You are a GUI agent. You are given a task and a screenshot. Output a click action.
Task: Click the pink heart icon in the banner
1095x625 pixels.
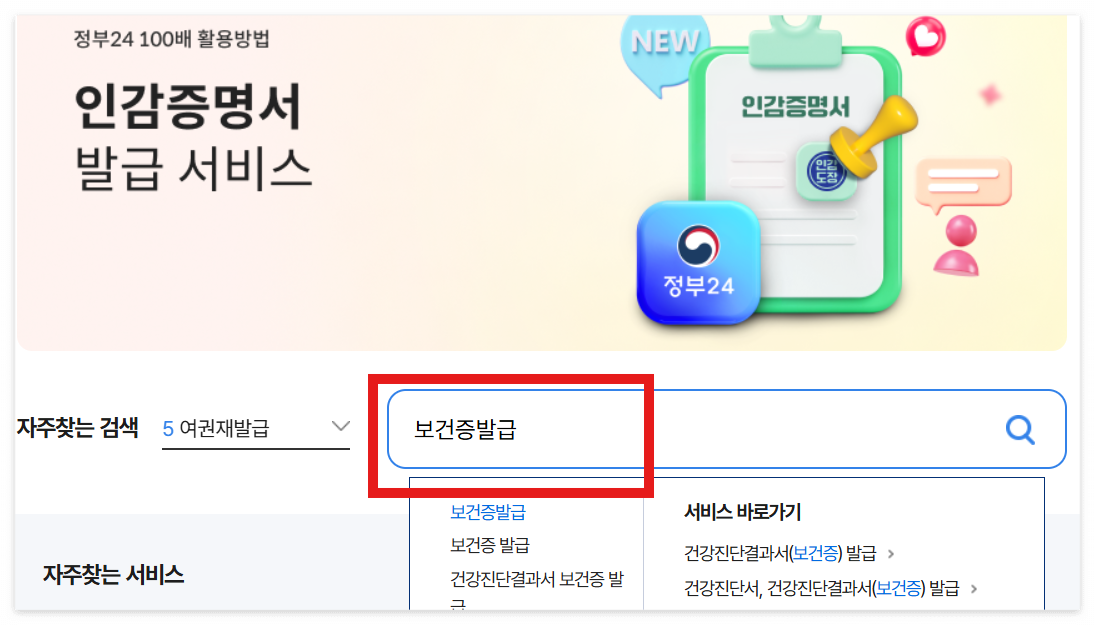coord(925,34)
